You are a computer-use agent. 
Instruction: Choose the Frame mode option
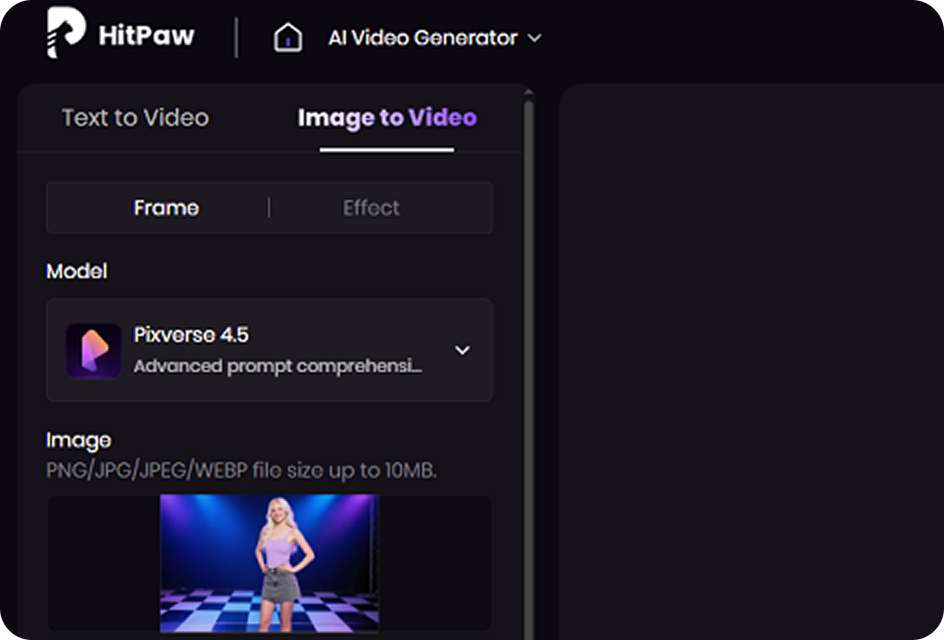point(166,208)
